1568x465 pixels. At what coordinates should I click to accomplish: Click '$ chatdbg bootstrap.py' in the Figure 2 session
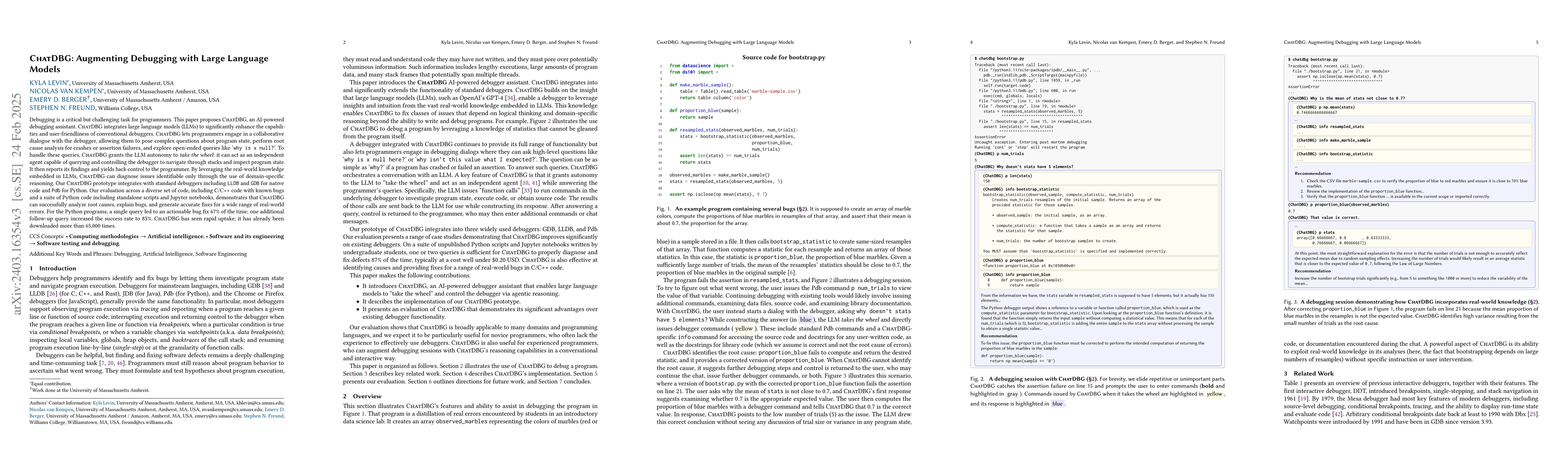(x=999, y=59)
